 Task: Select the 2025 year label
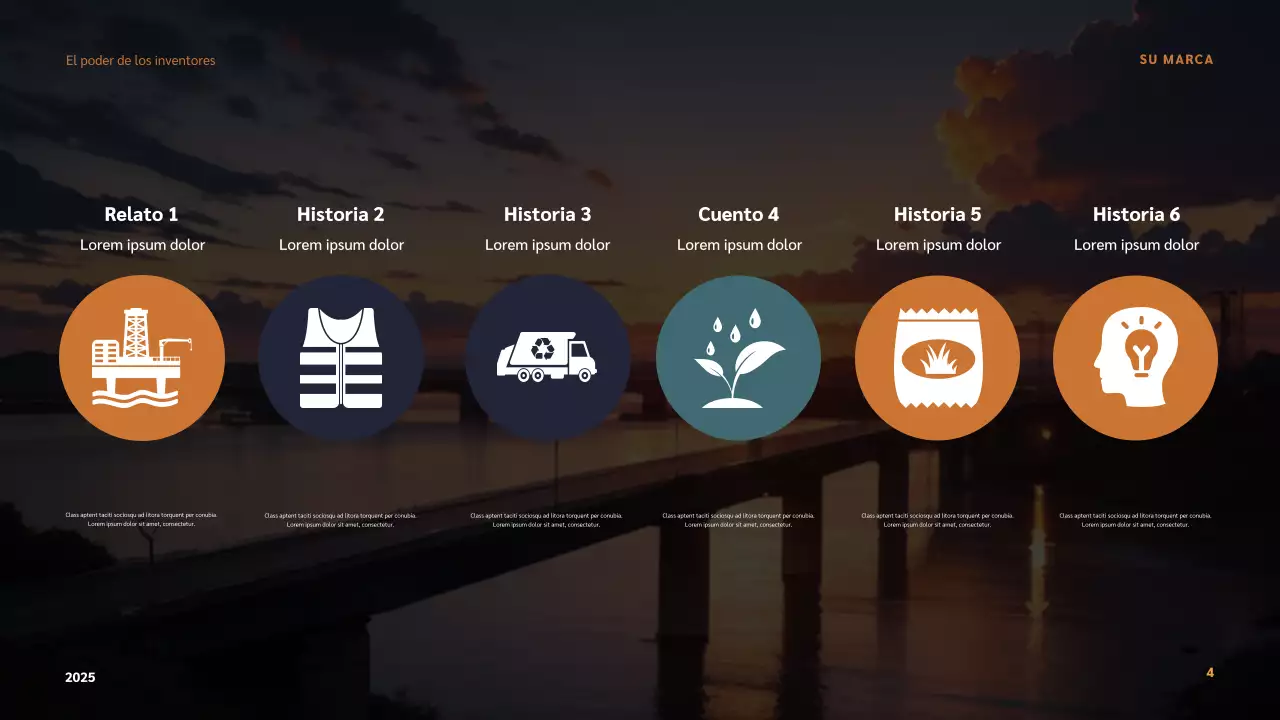[x=80, y=677]
